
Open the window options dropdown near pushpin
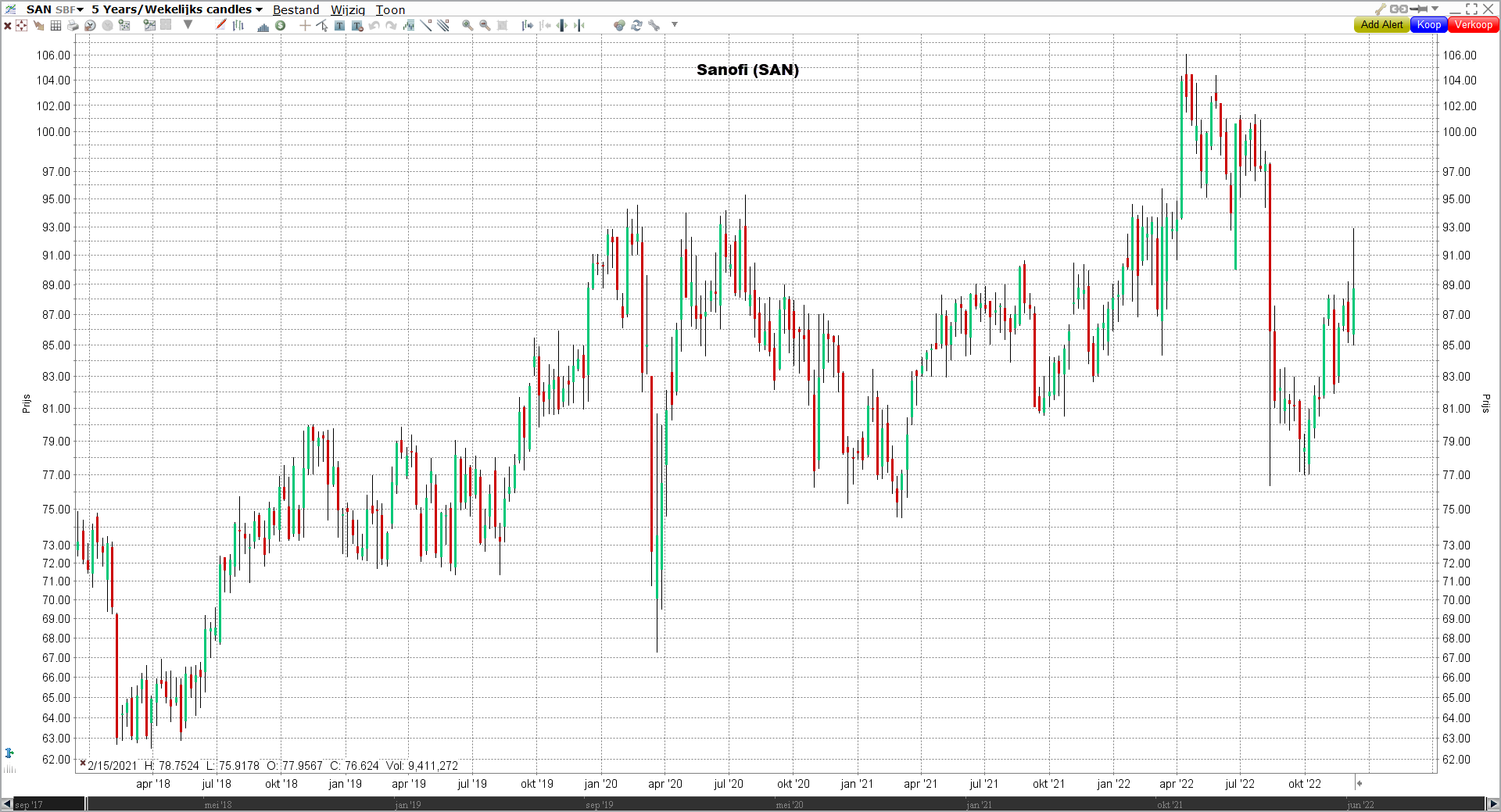coord(1435,9)
